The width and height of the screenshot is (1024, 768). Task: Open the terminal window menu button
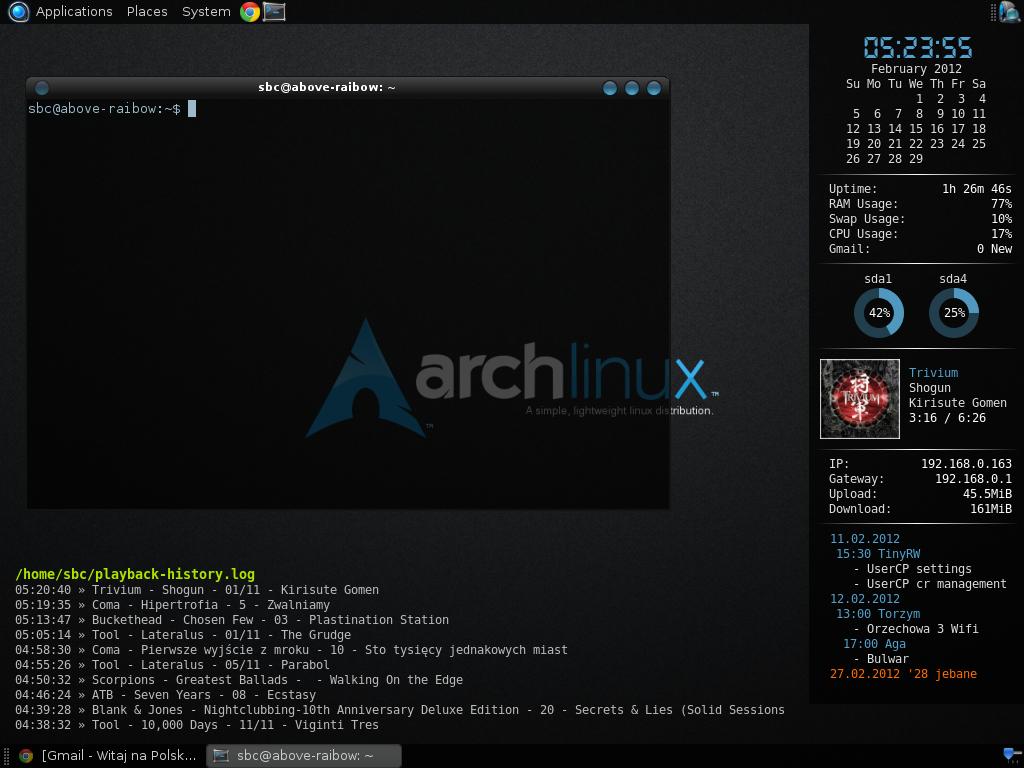(42, 88)
